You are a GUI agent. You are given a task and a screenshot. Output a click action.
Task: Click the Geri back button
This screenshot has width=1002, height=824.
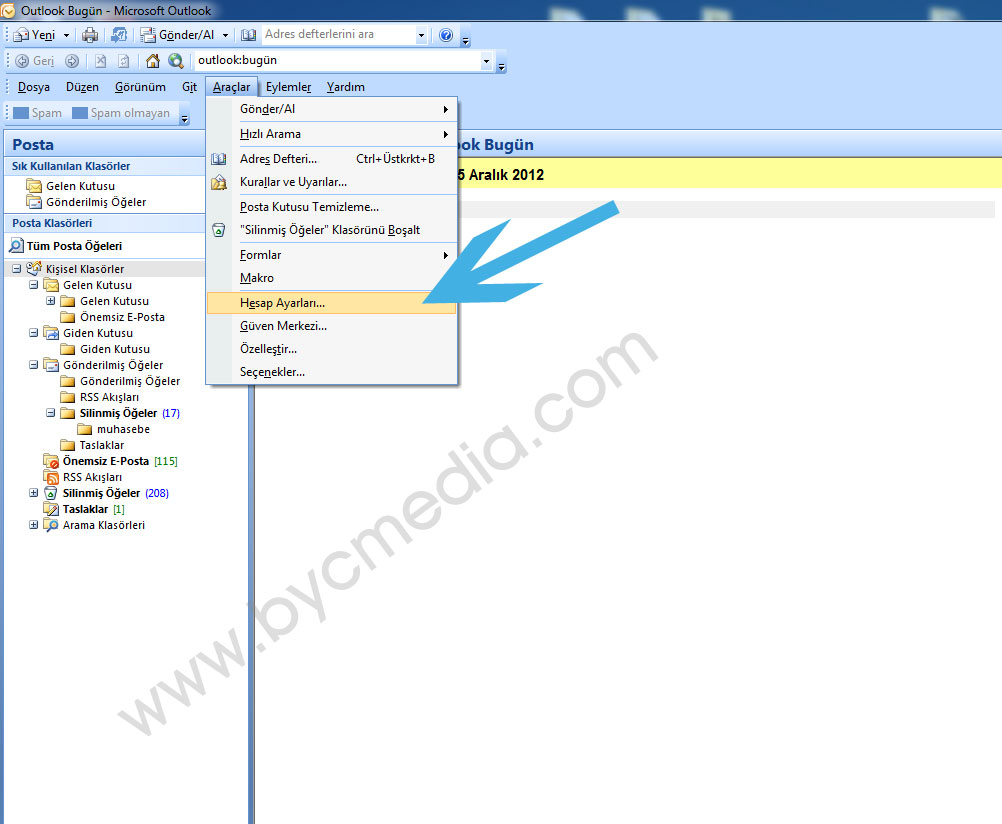click(x=35, y=61)
